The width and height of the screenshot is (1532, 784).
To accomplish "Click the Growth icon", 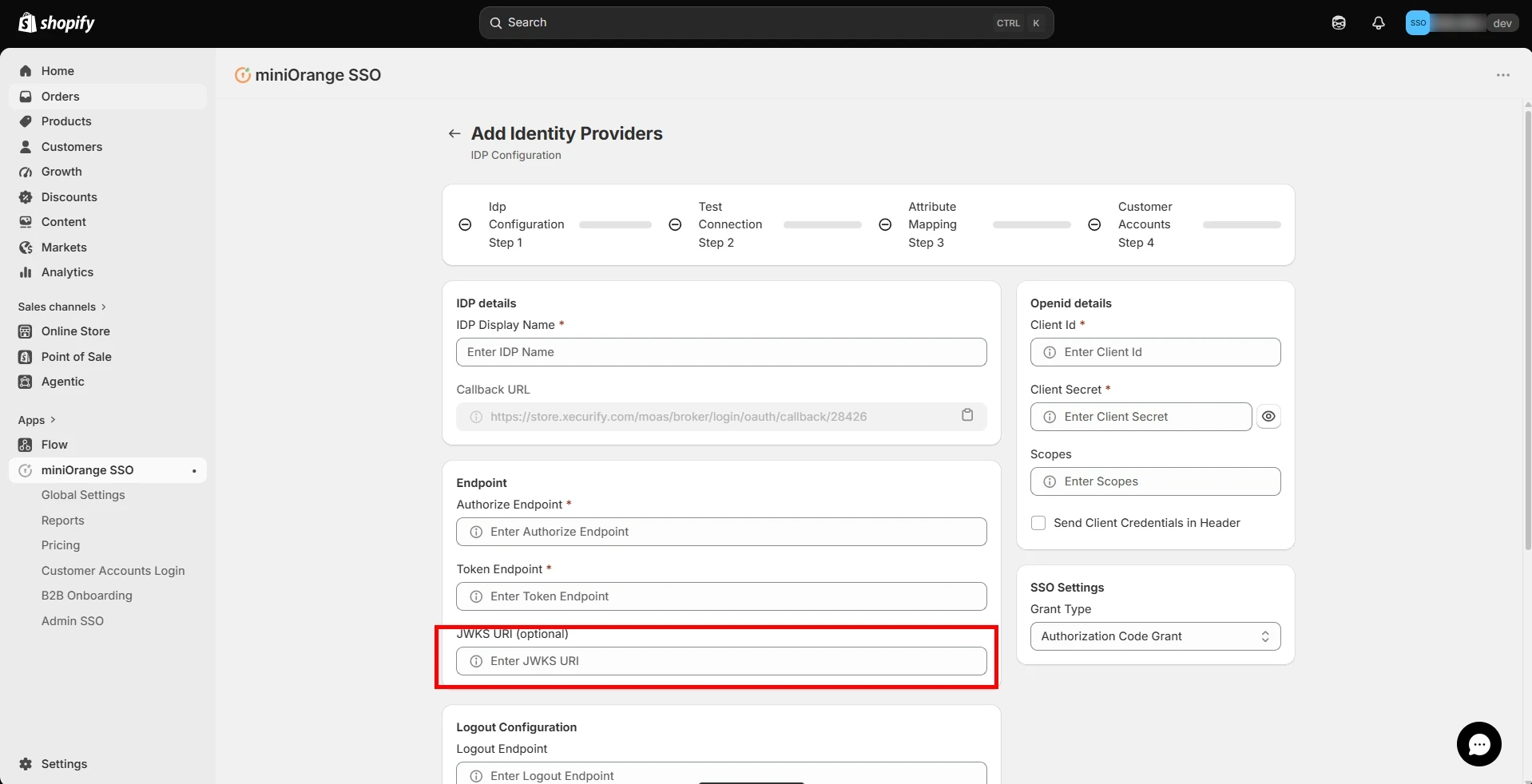I will coord(26,172).
